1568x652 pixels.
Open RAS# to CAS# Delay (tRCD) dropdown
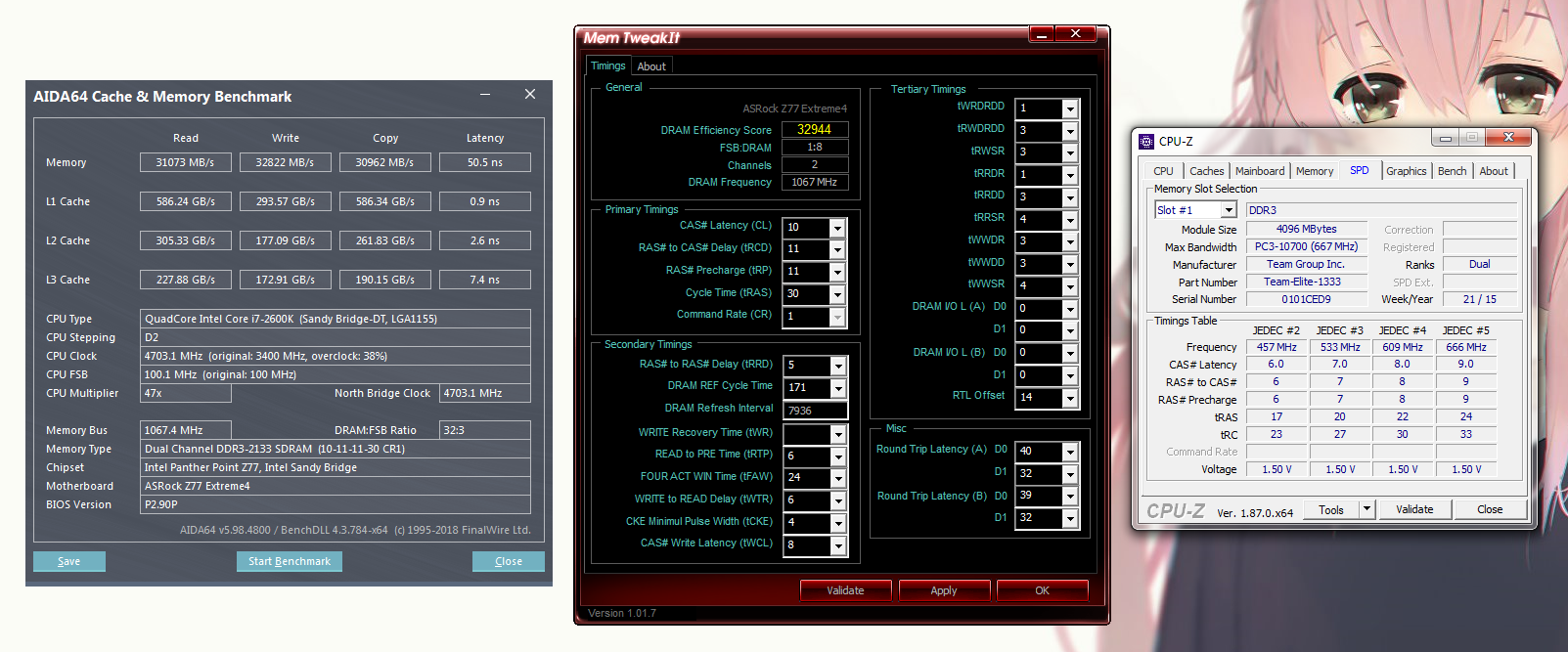point(837,249)
